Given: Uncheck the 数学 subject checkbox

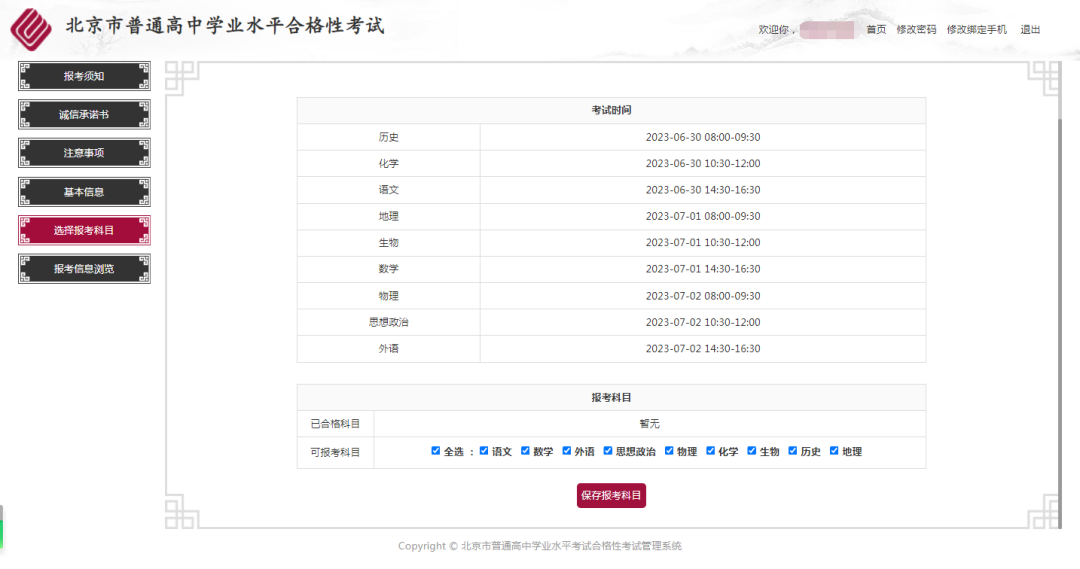Looking at the screenshot, I should tap(525, 451).
